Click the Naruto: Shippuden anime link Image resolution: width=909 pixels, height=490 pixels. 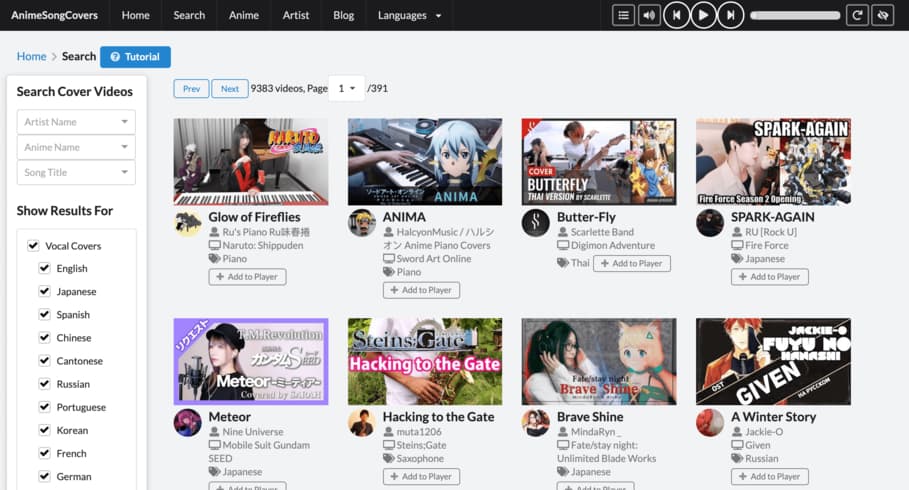click(x=263, y=245)
